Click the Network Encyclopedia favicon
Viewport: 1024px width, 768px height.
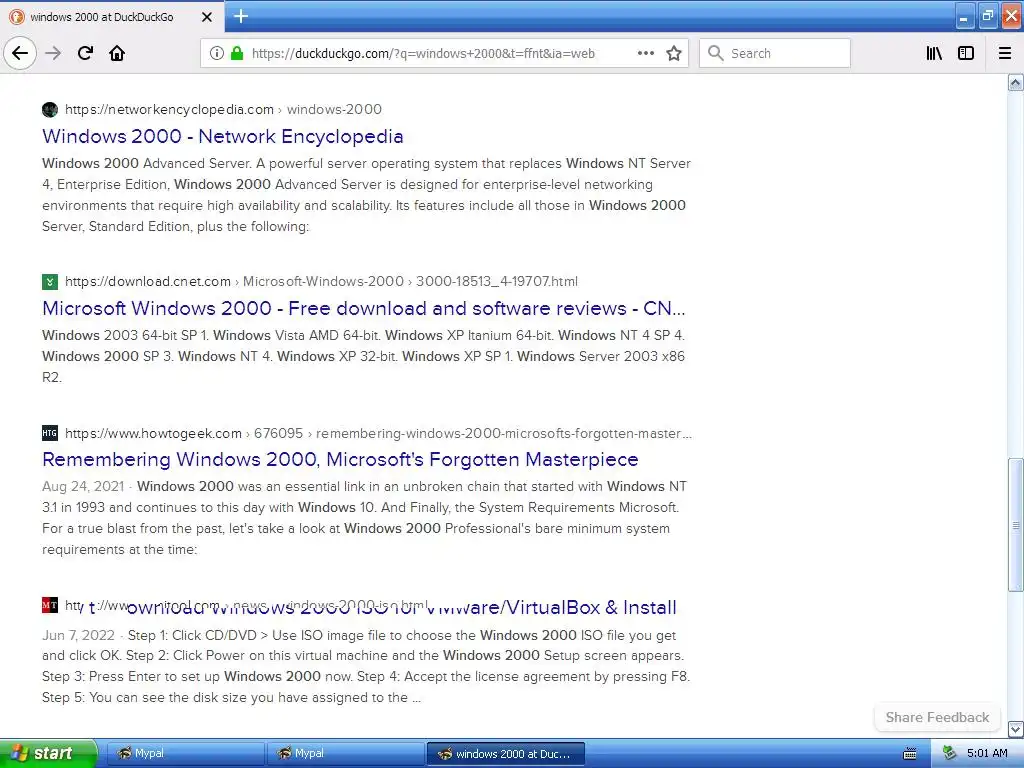pos(50,109)
